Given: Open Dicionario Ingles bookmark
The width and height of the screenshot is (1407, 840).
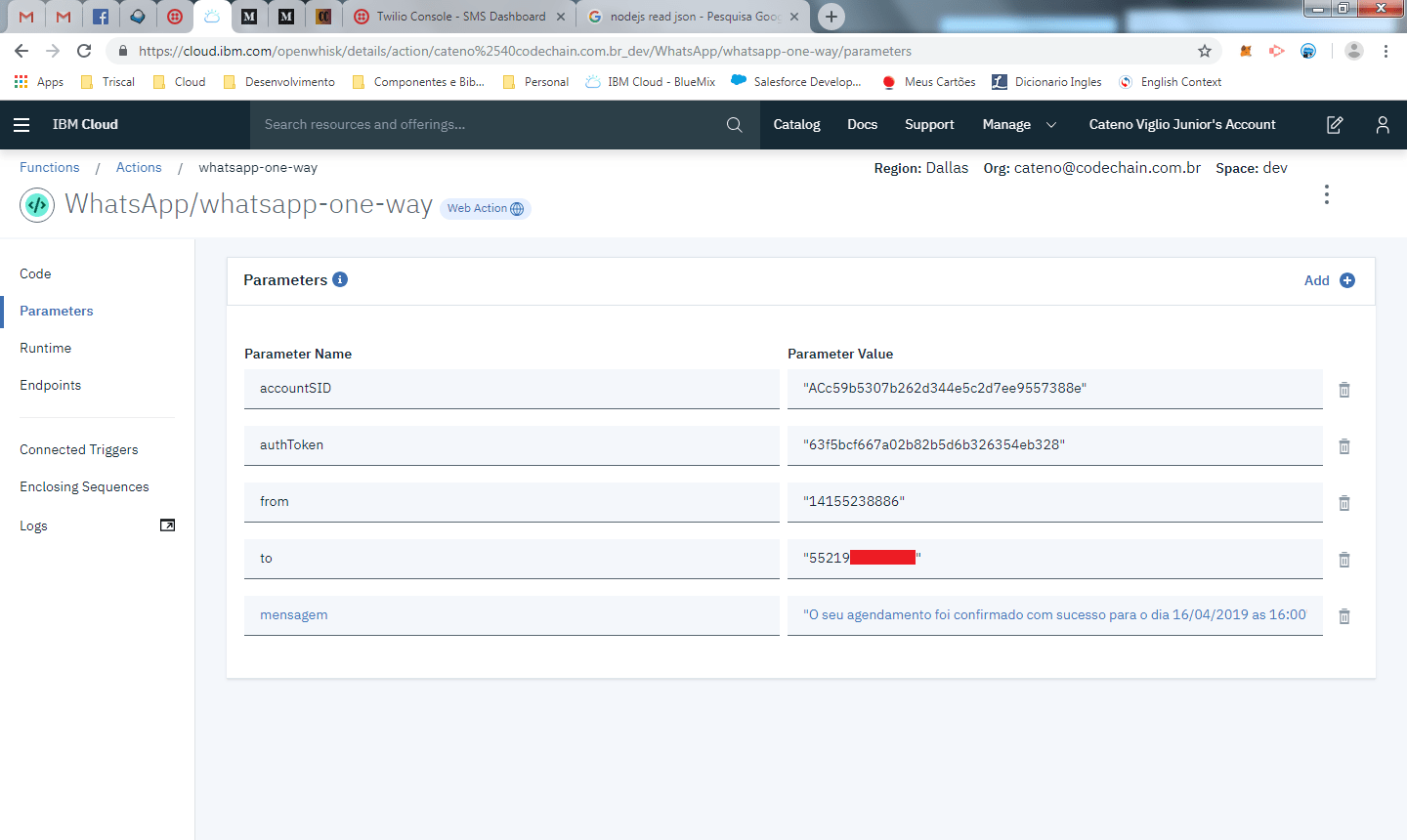Looking at the screenshot, I should pos(1046,82).
